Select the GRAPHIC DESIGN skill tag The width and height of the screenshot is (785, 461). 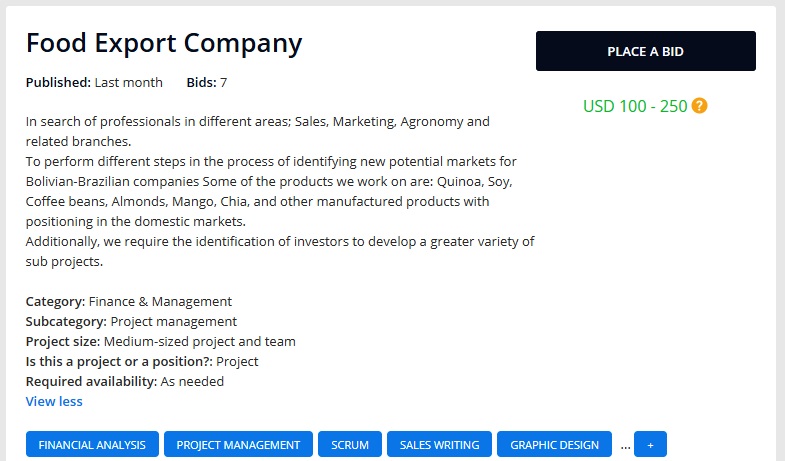pos(554,445)
